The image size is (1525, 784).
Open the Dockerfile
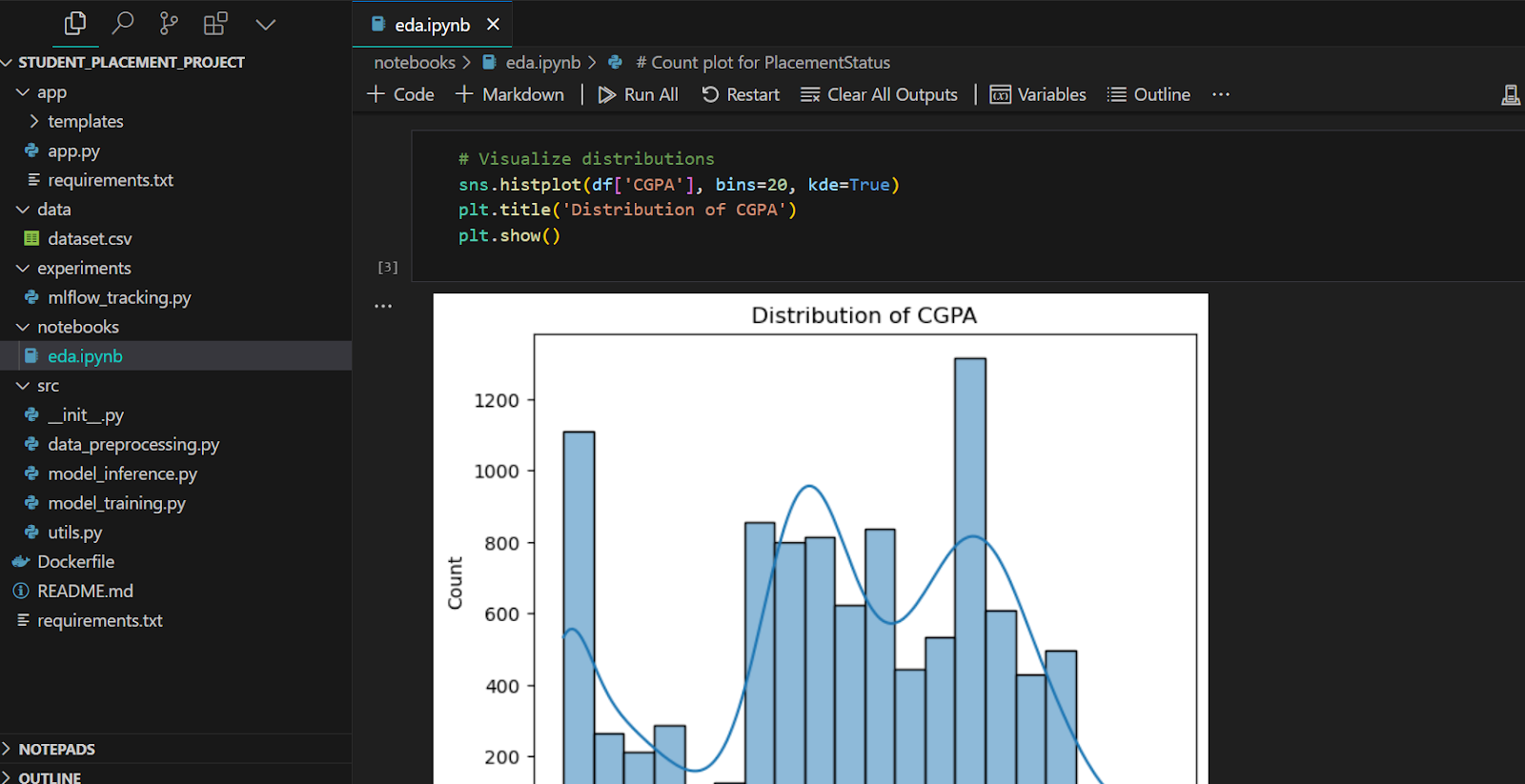(x=176, y=562)
